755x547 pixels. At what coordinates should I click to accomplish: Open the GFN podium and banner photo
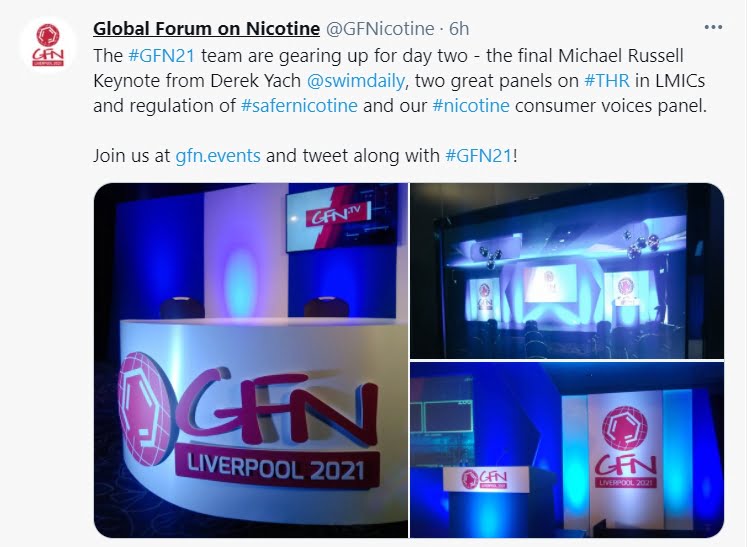pyautogui.click(x=567, y=450)
